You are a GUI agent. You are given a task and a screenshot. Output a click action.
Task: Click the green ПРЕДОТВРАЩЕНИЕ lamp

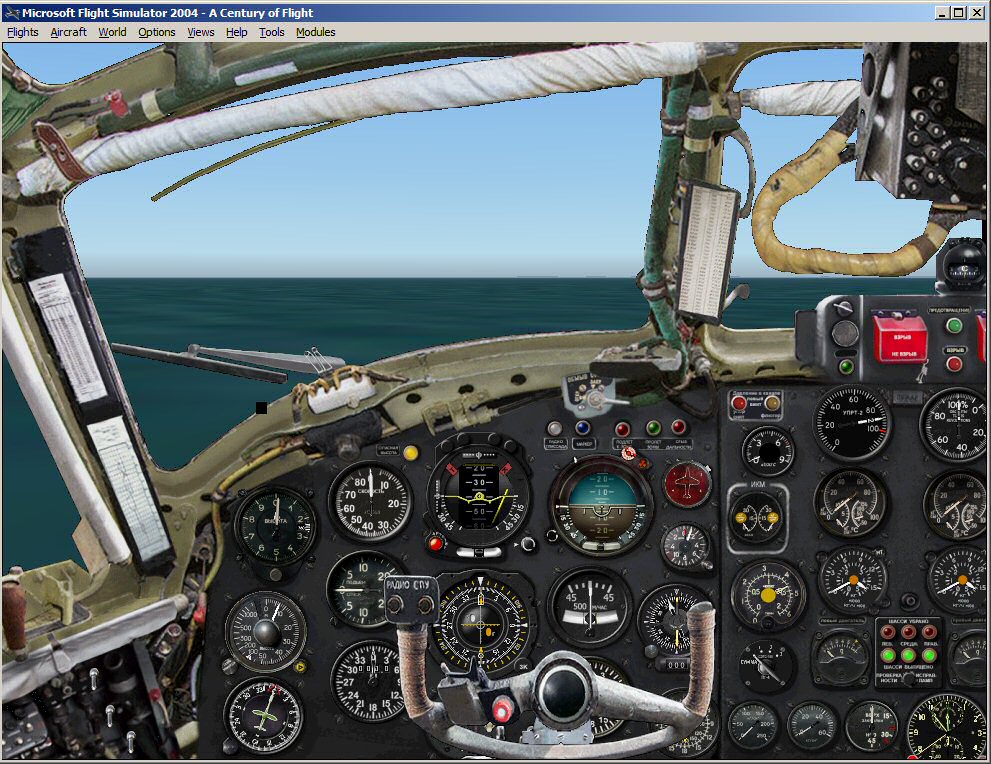click(954, 325)
